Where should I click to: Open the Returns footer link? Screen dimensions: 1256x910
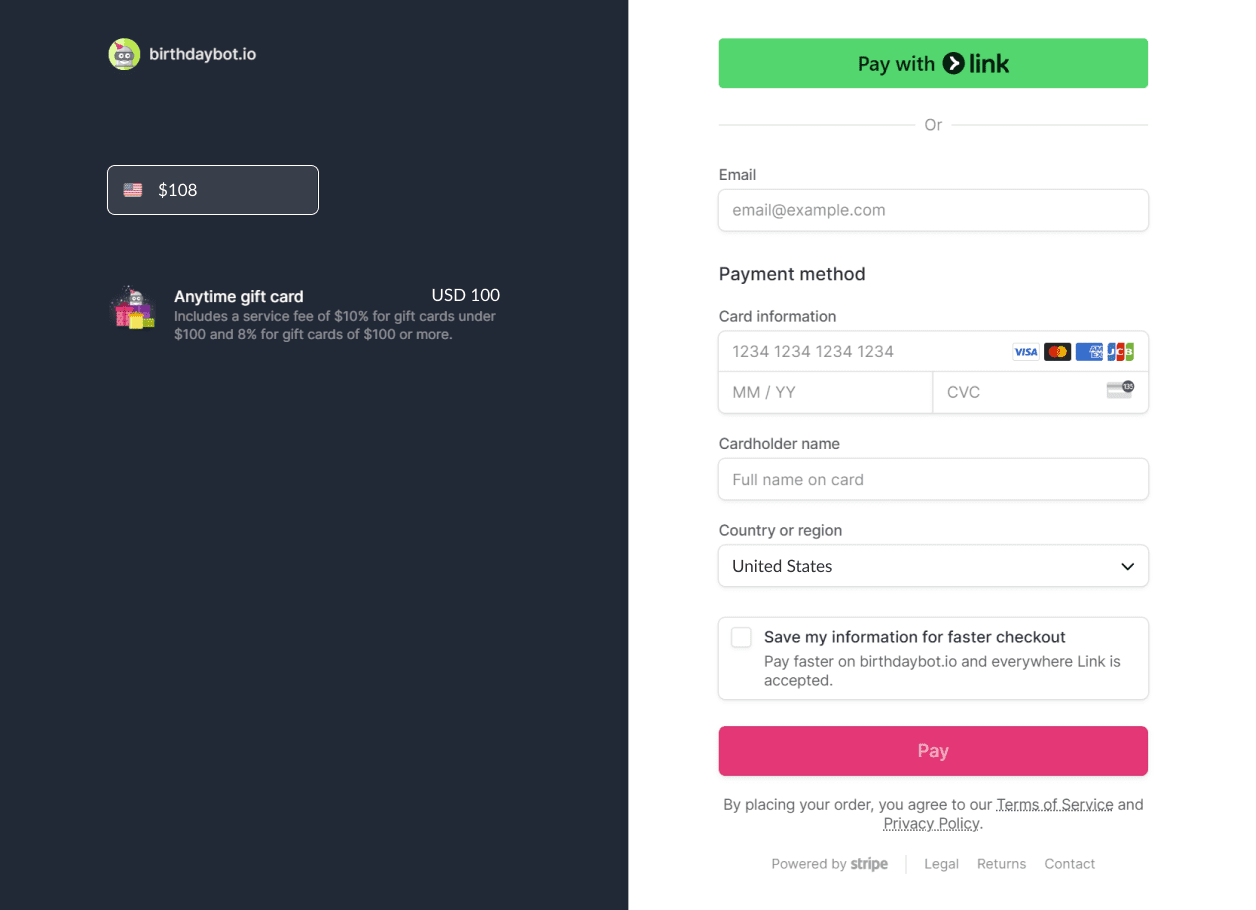pos(1001,864)
